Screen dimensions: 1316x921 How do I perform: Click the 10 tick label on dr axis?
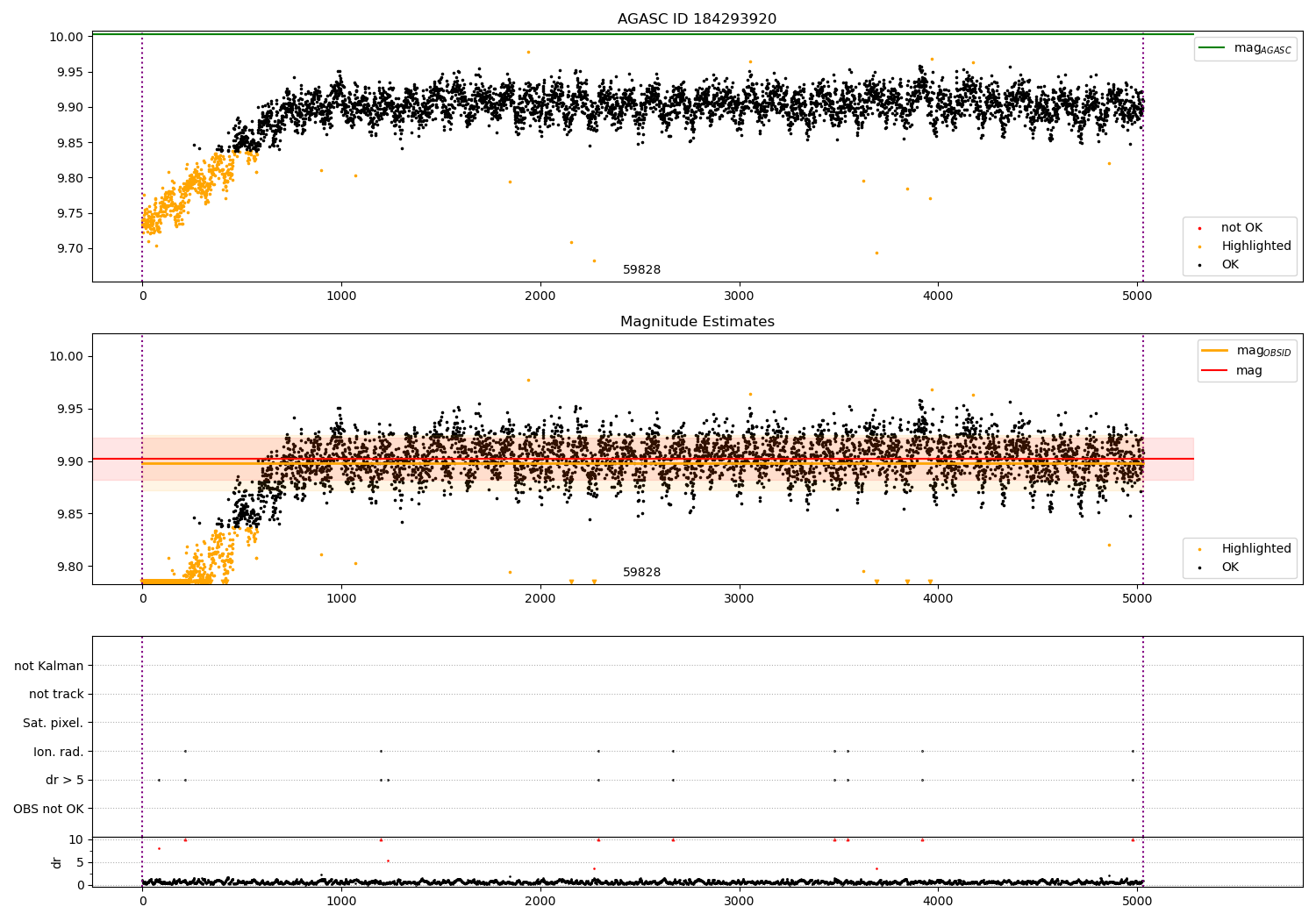[x=75, y=840]
